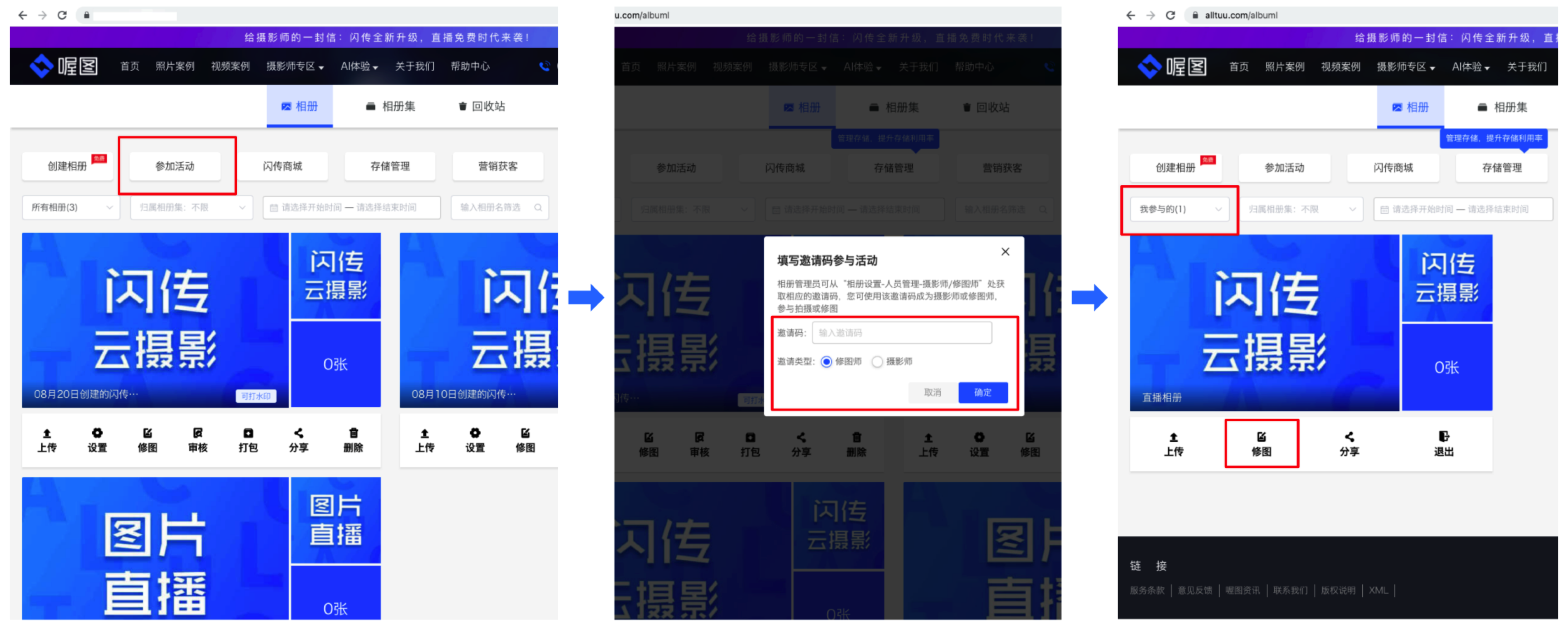Open 回收站 tab in left screenshot
This screenshot has width=1568, height=626.
[482, 107]
